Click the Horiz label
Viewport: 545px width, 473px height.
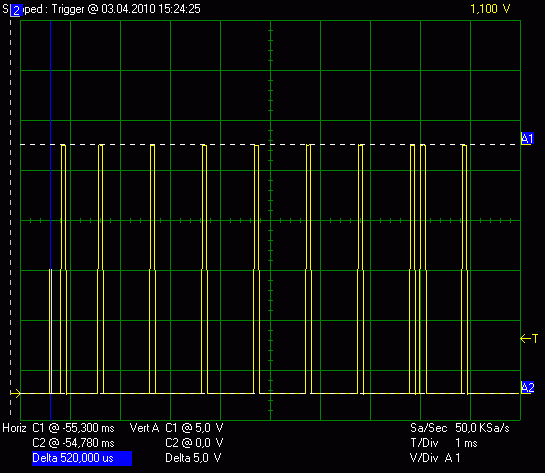click(x=14, y=428)
